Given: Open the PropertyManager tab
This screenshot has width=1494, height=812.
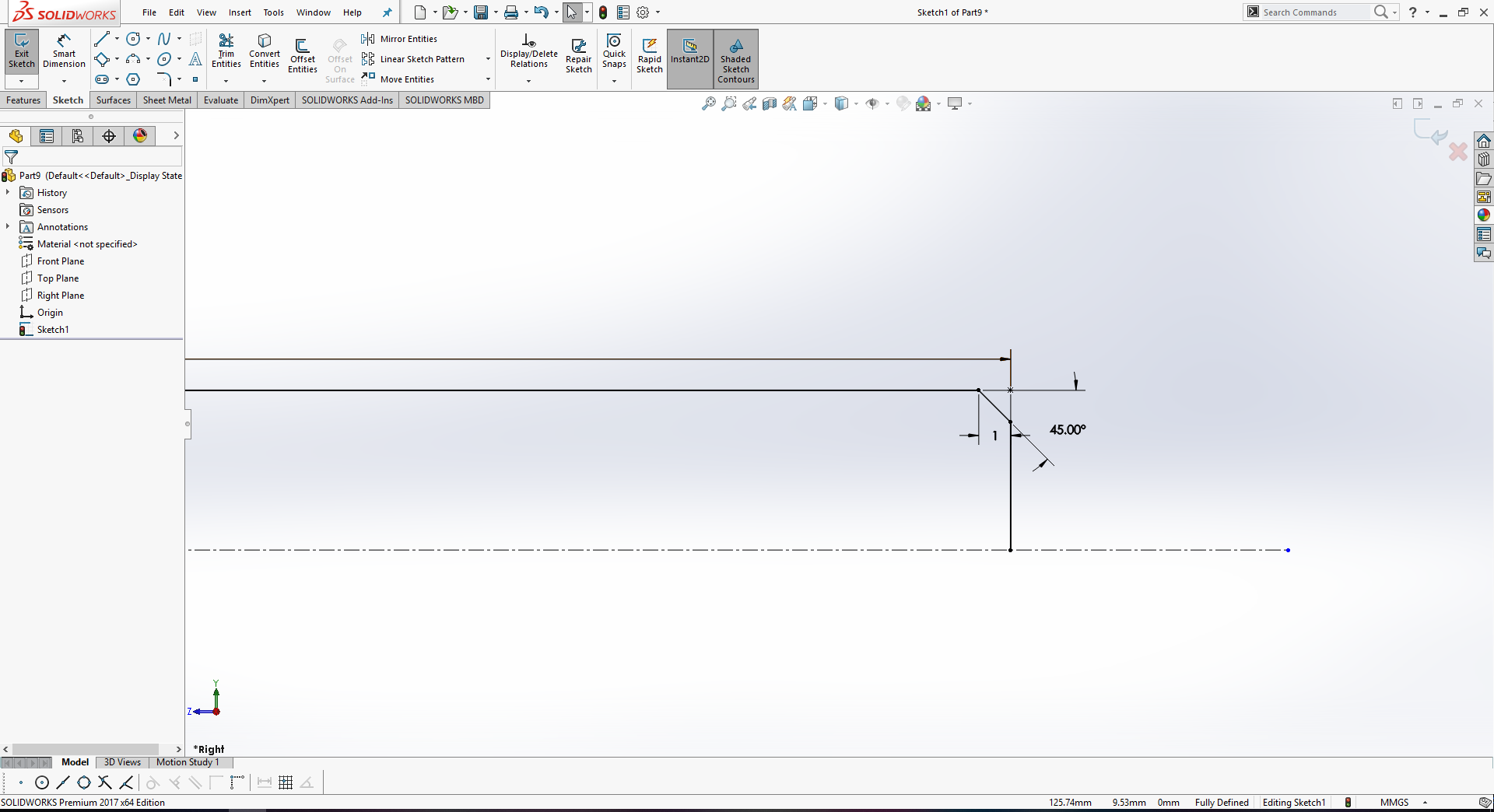Looking at the screenshot, I should click(x=47, y=136).
